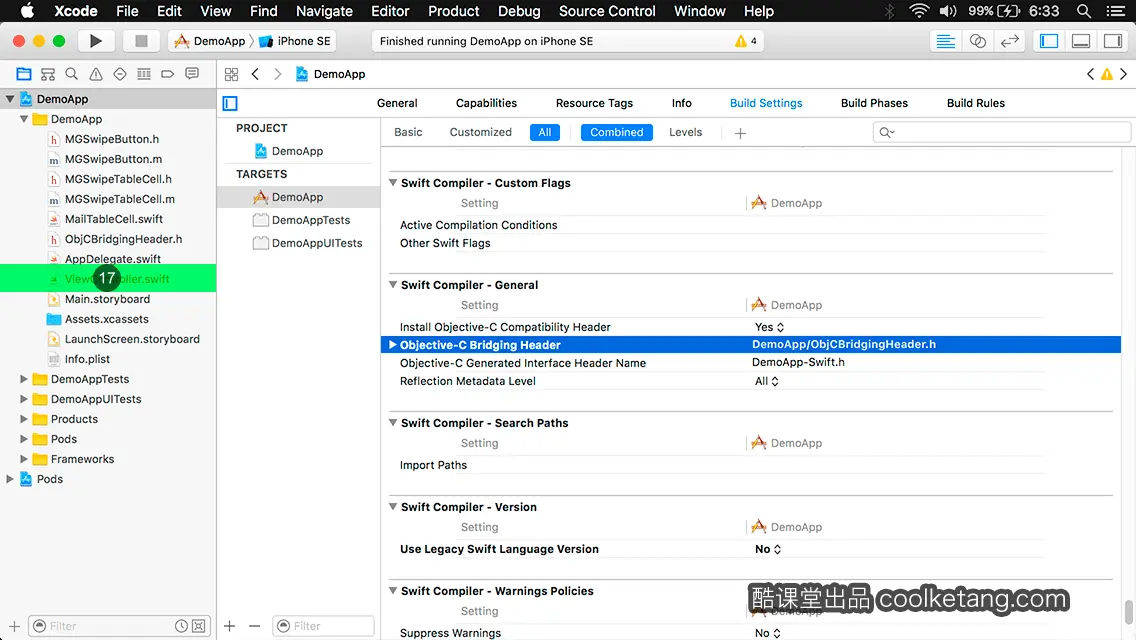Image resolution: width=1136 pixels, height=640 pixels.
Task: Collapse Swift Compiler - Search Paths section
Action: (x=393, y=423)
